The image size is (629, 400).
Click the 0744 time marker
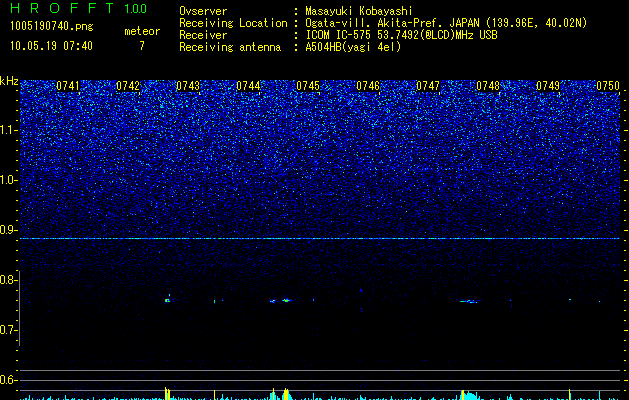point(248,86)
